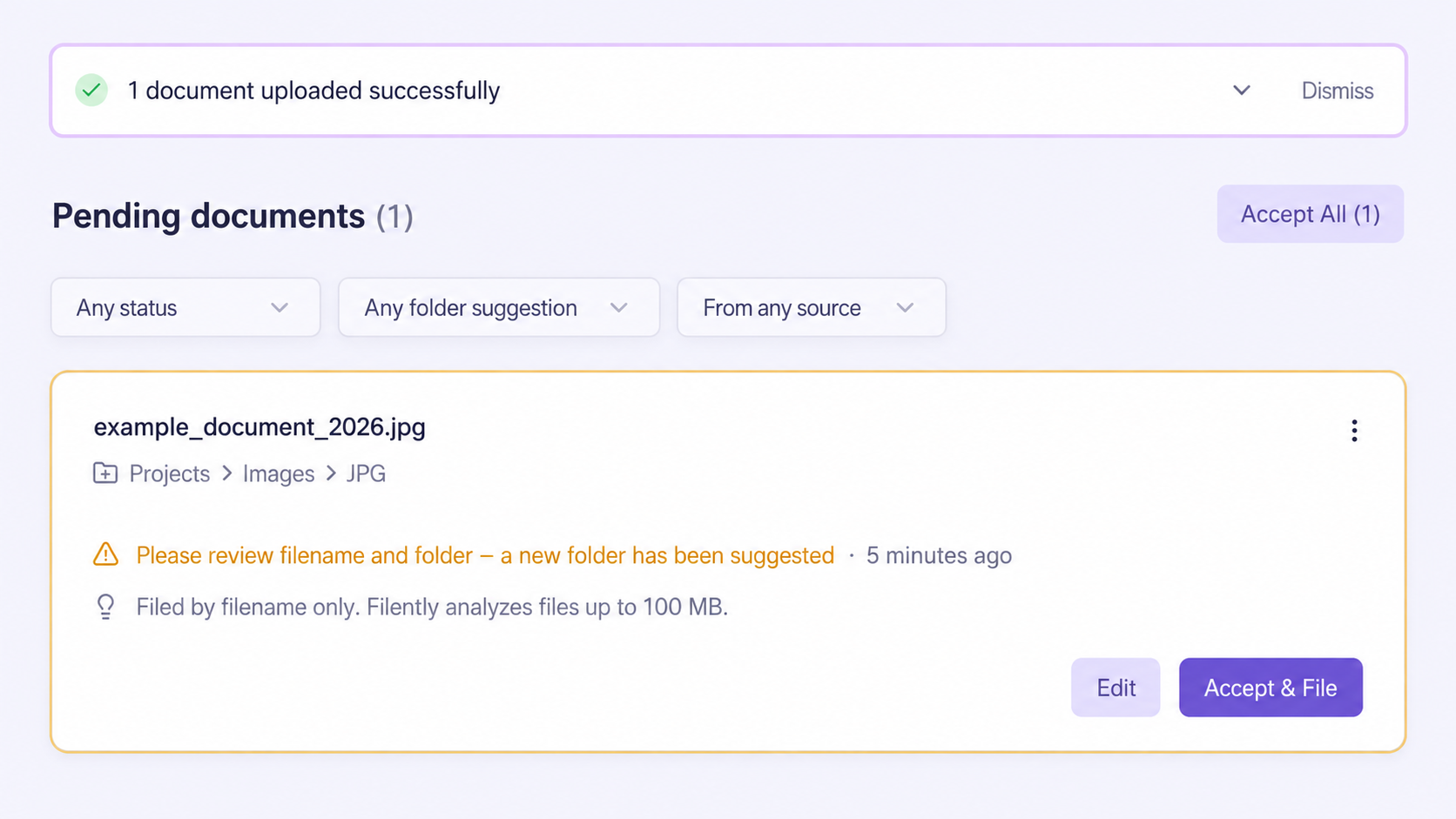Click the Accept & File button
Image resolution: width=1456 pixels, height=819 pixels.
[1271, 688]
